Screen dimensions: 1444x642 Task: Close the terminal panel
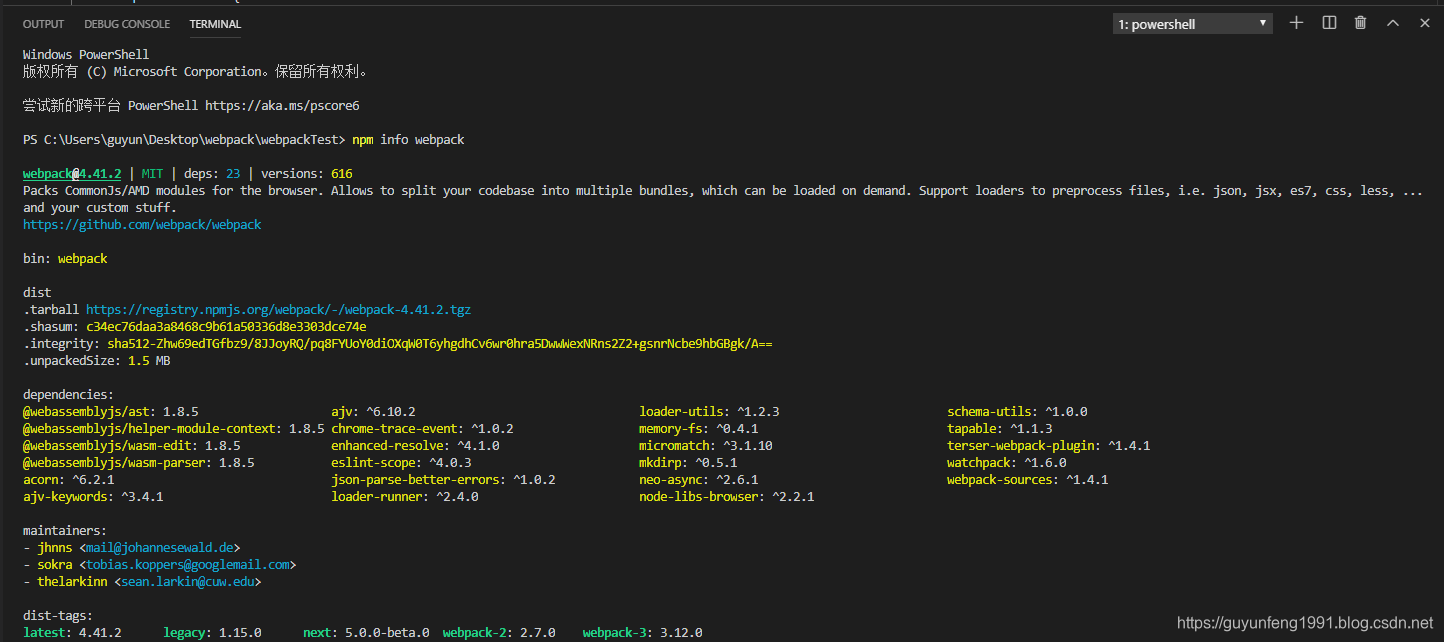pos(1424,23)
